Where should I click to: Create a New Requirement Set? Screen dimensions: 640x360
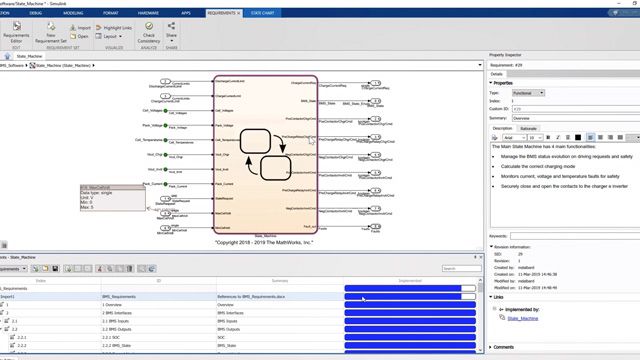click(x=51, y=33)
